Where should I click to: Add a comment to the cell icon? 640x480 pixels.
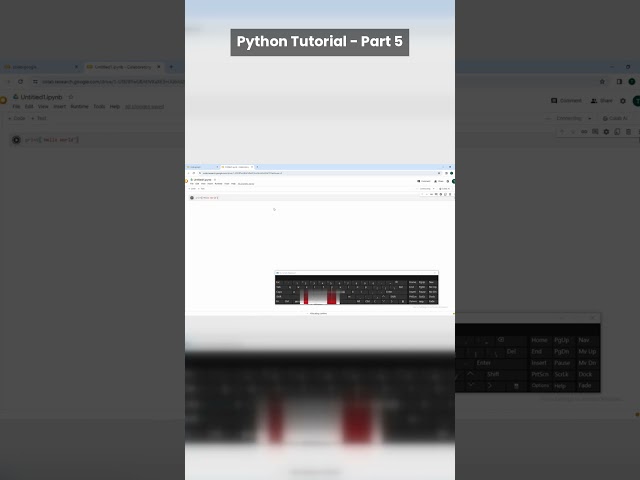click(x=595, y=131)
